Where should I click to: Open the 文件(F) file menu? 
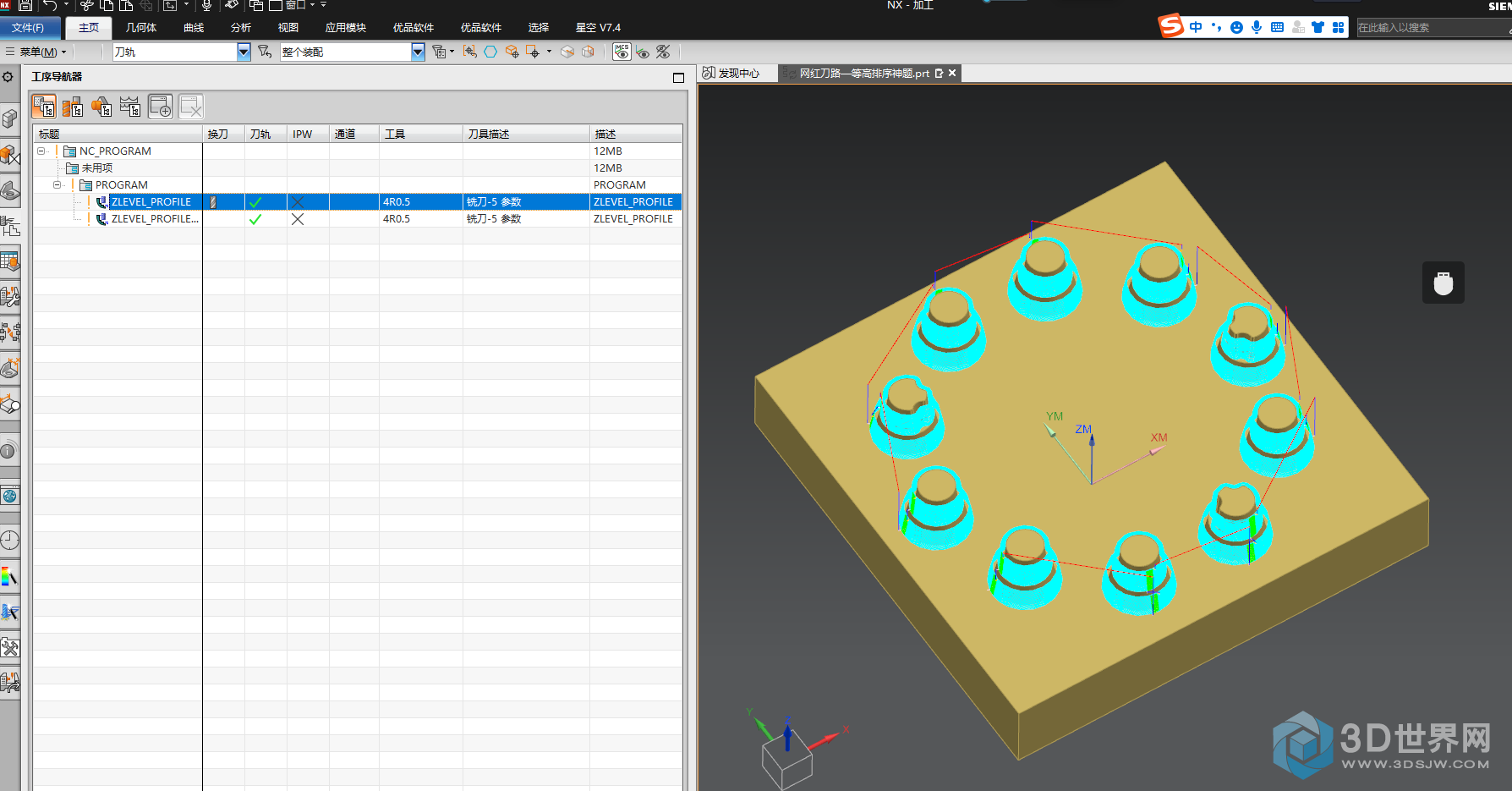(29, 28)
